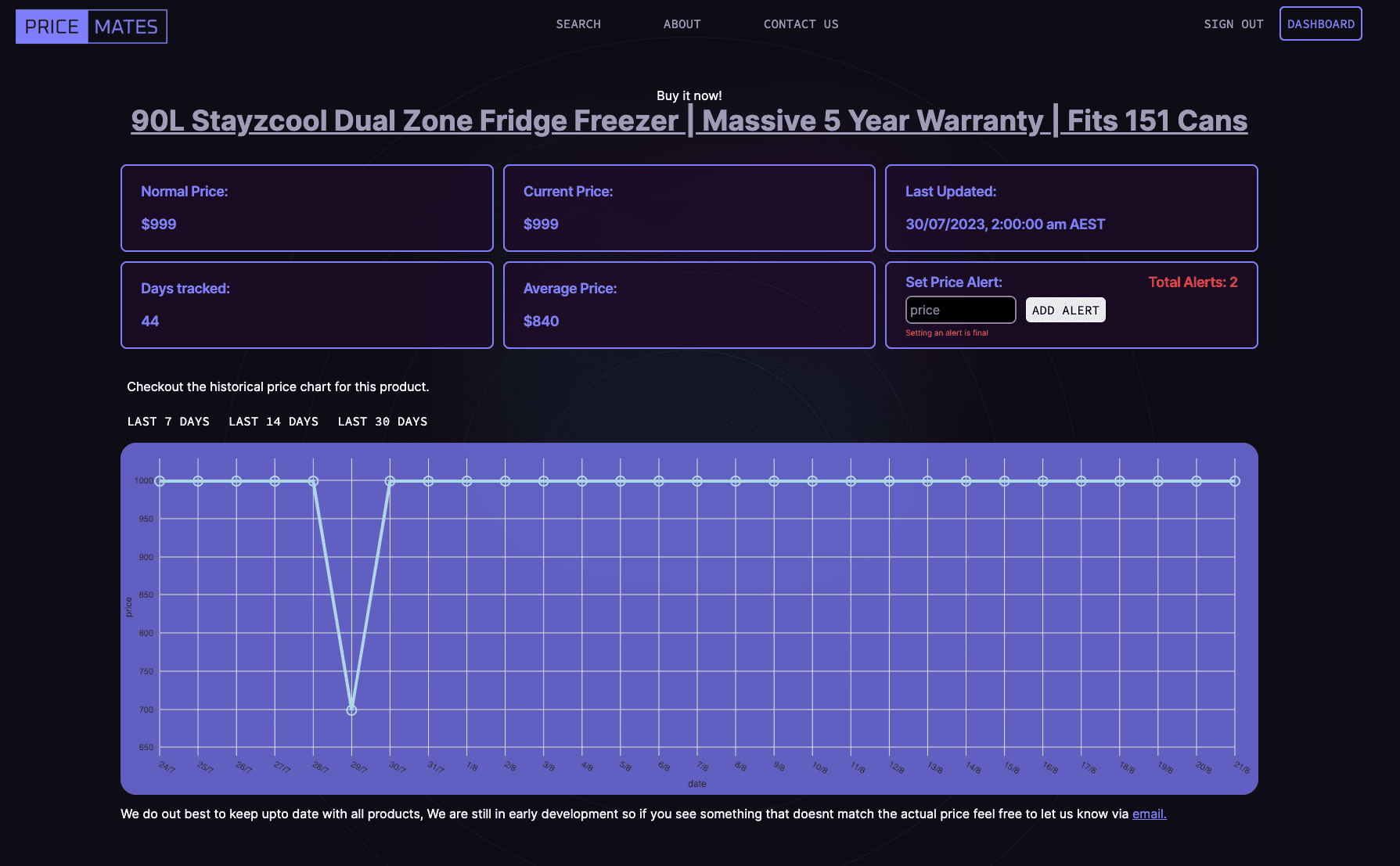Click the Average Price card
Viewport: 1400px width, 866px height.
tap(689, 305)
